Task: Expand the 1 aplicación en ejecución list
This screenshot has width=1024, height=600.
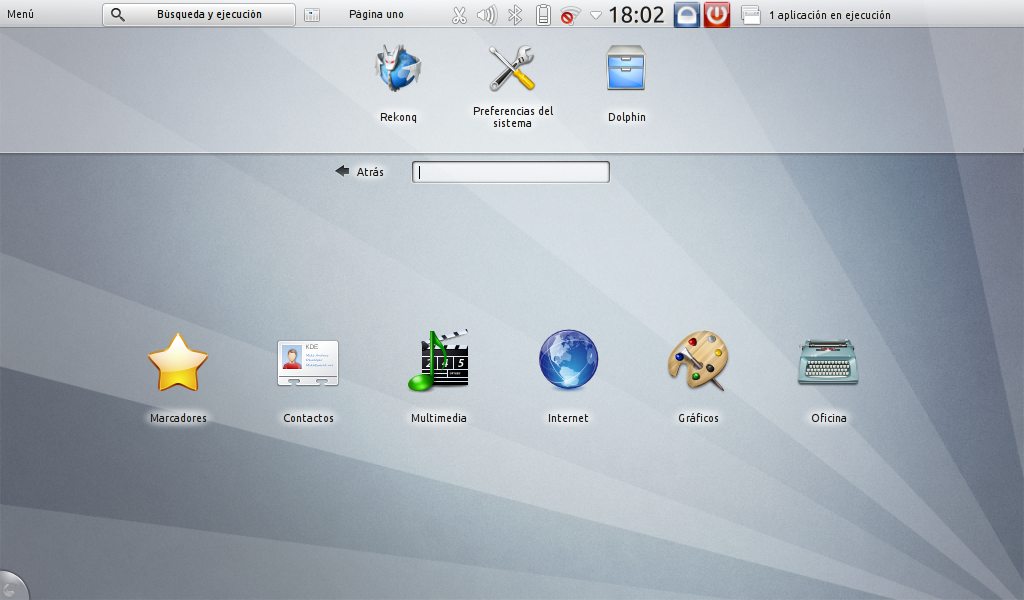Action: 829,15
